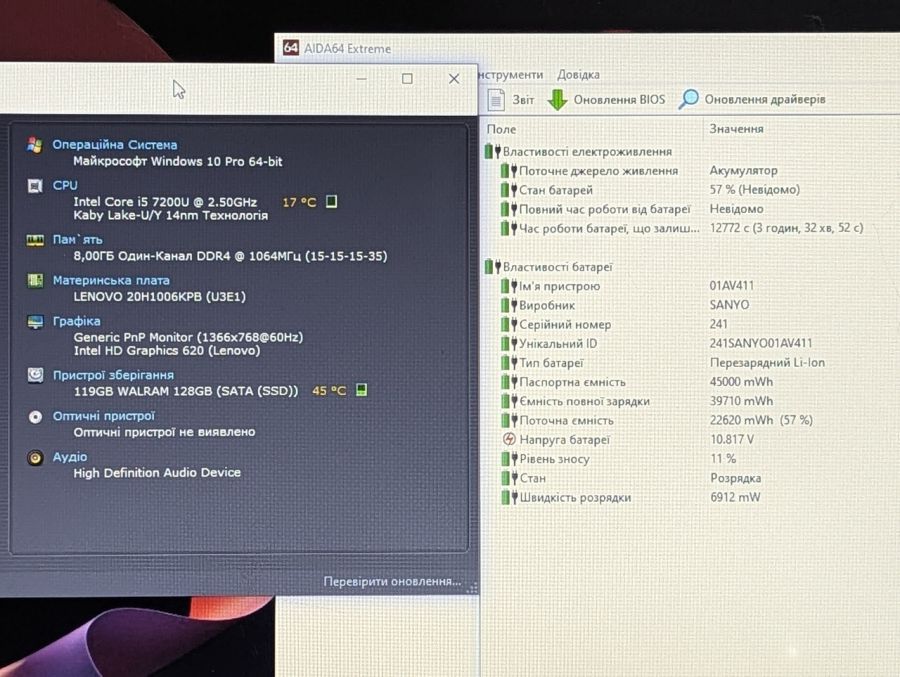Click the value 6912 mW
Image resolution: width=900 pixels, height=677 pixels.
click(735, 497)
